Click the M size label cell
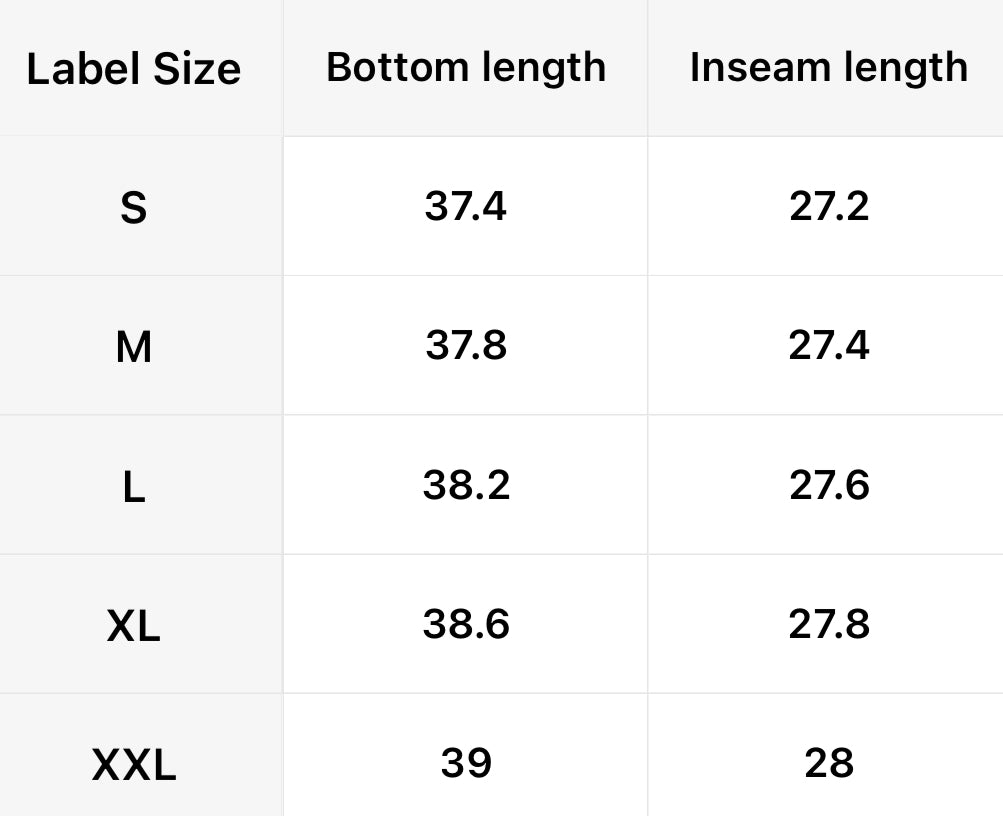Viewport: 1003px width, 816px height. [134, 347]
